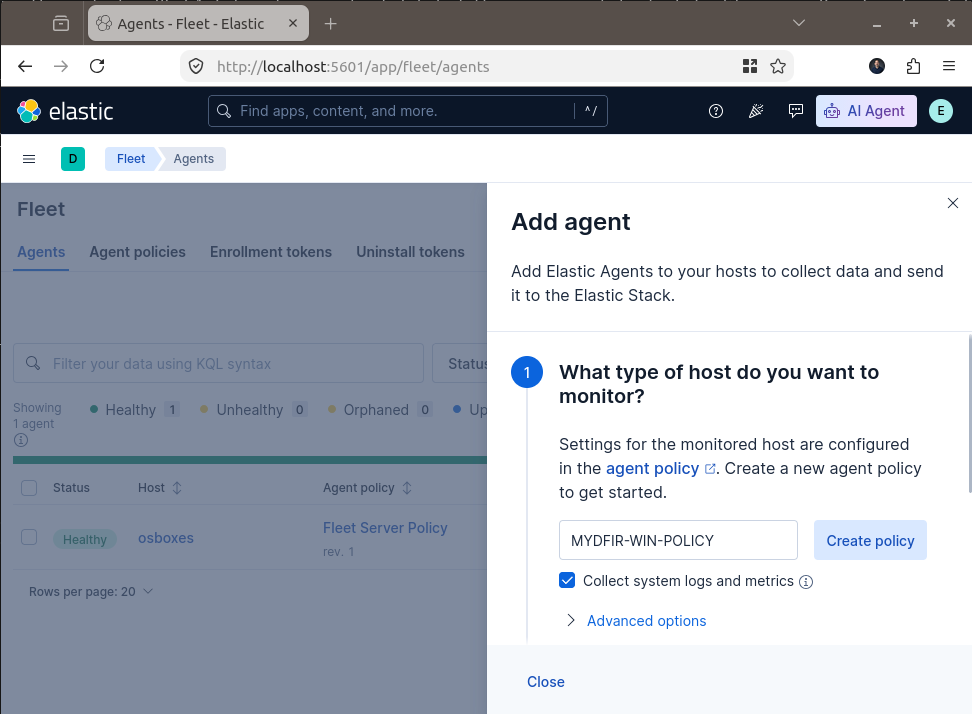Viewport: 972px width, 714px height.
Task: Open the external agent policy link
Action: coord(661,469)
